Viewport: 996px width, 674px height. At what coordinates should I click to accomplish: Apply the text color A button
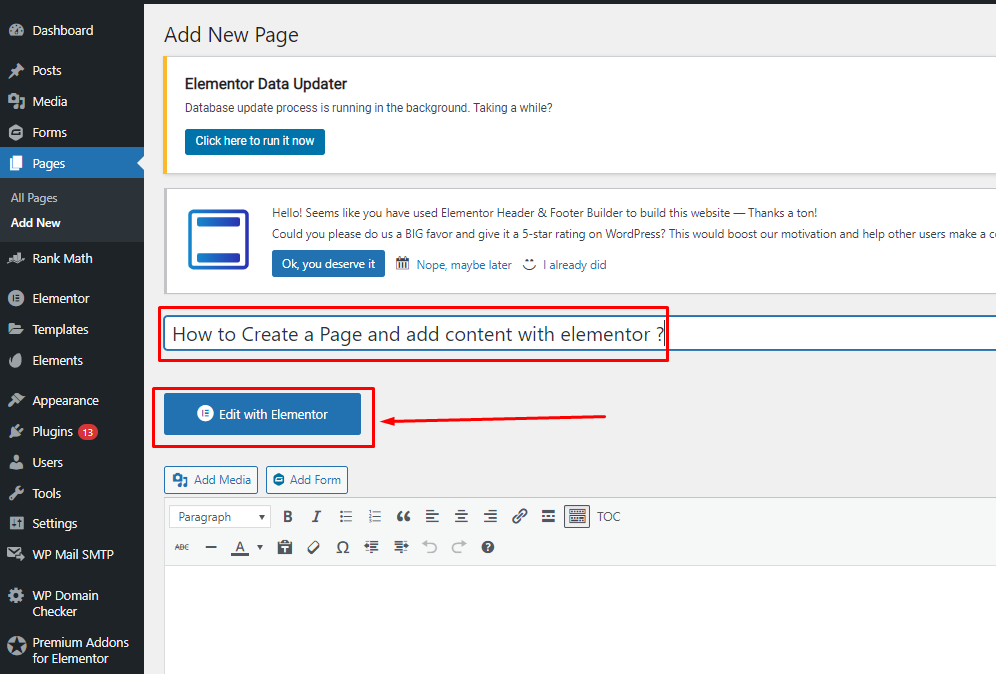pyautogui.click(x=239, y=547)
